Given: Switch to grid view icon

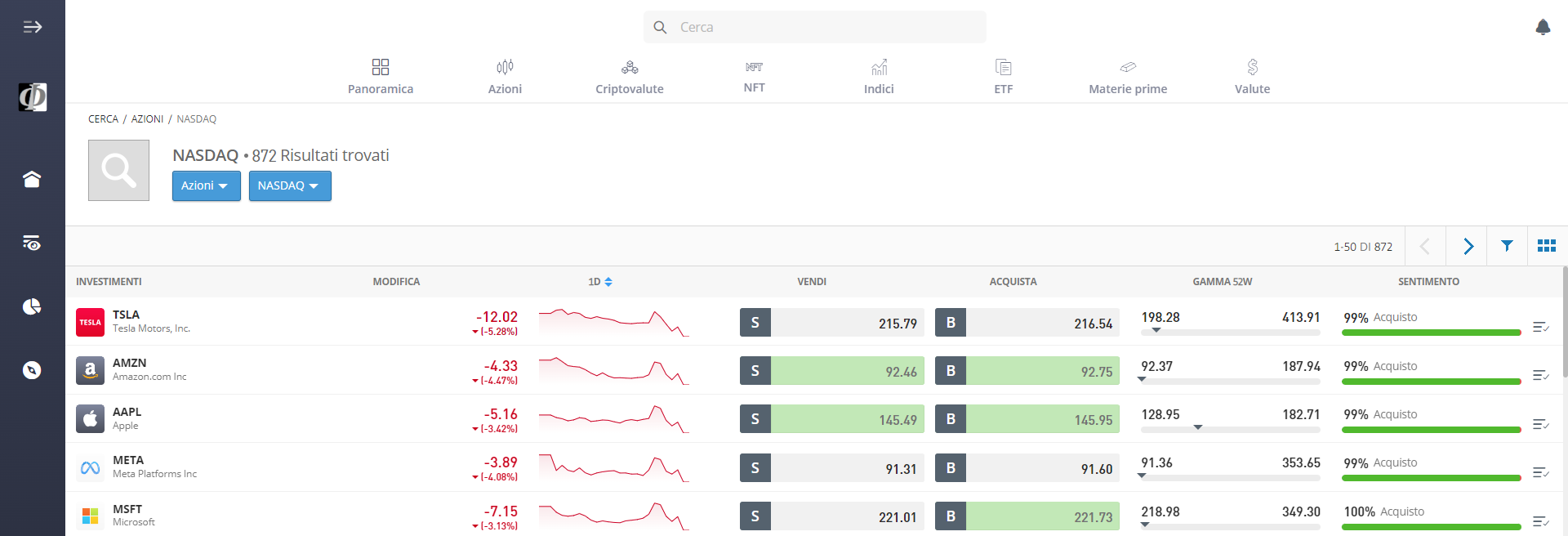Looking at the screenshot, I should click(1547, 245).
